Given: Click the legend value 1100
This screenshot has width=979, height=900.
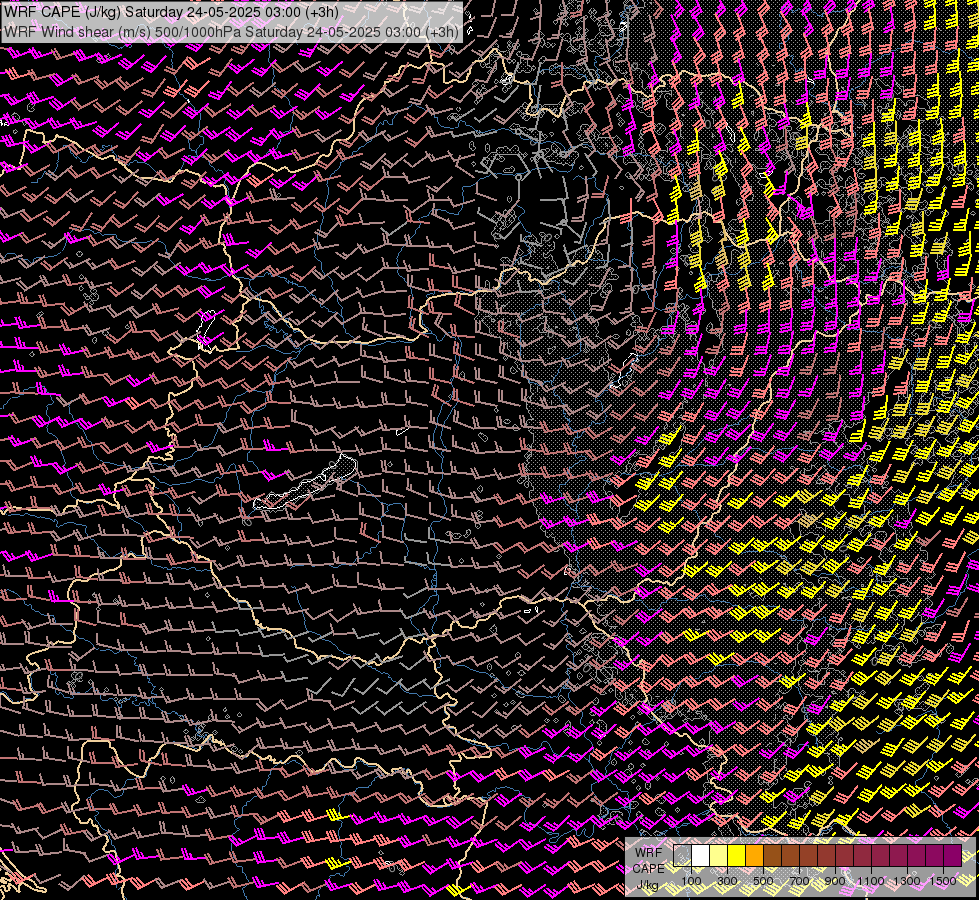Looking at the screenshot, I should click(870, 881).
